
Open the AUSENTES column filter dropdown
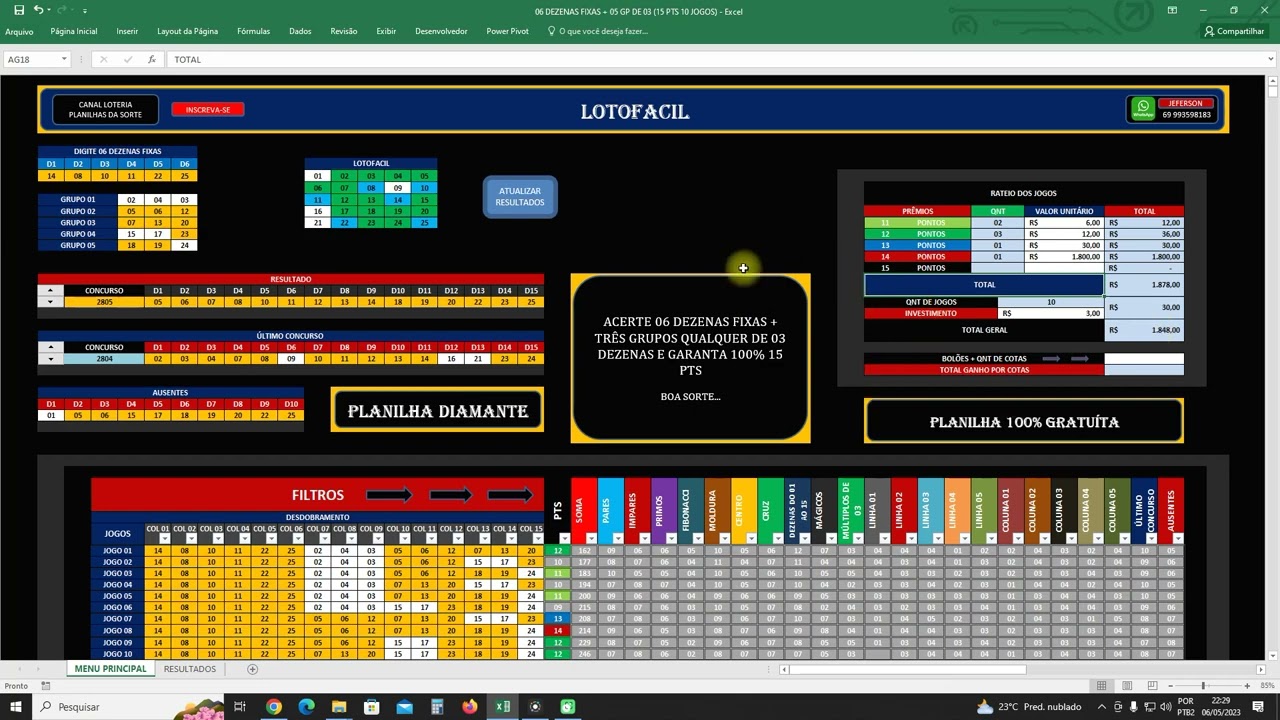pyautogui.click(x=1177, y=539)
